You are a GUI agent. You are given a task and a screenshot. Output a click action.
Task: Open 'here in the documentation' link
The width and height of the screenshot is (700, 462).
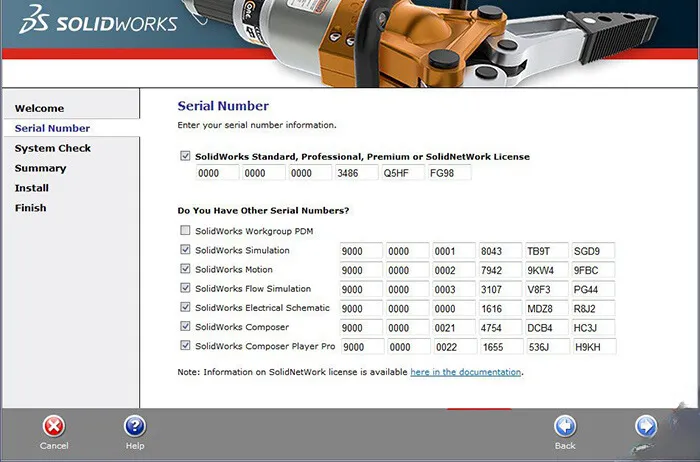tap(466, 372)
